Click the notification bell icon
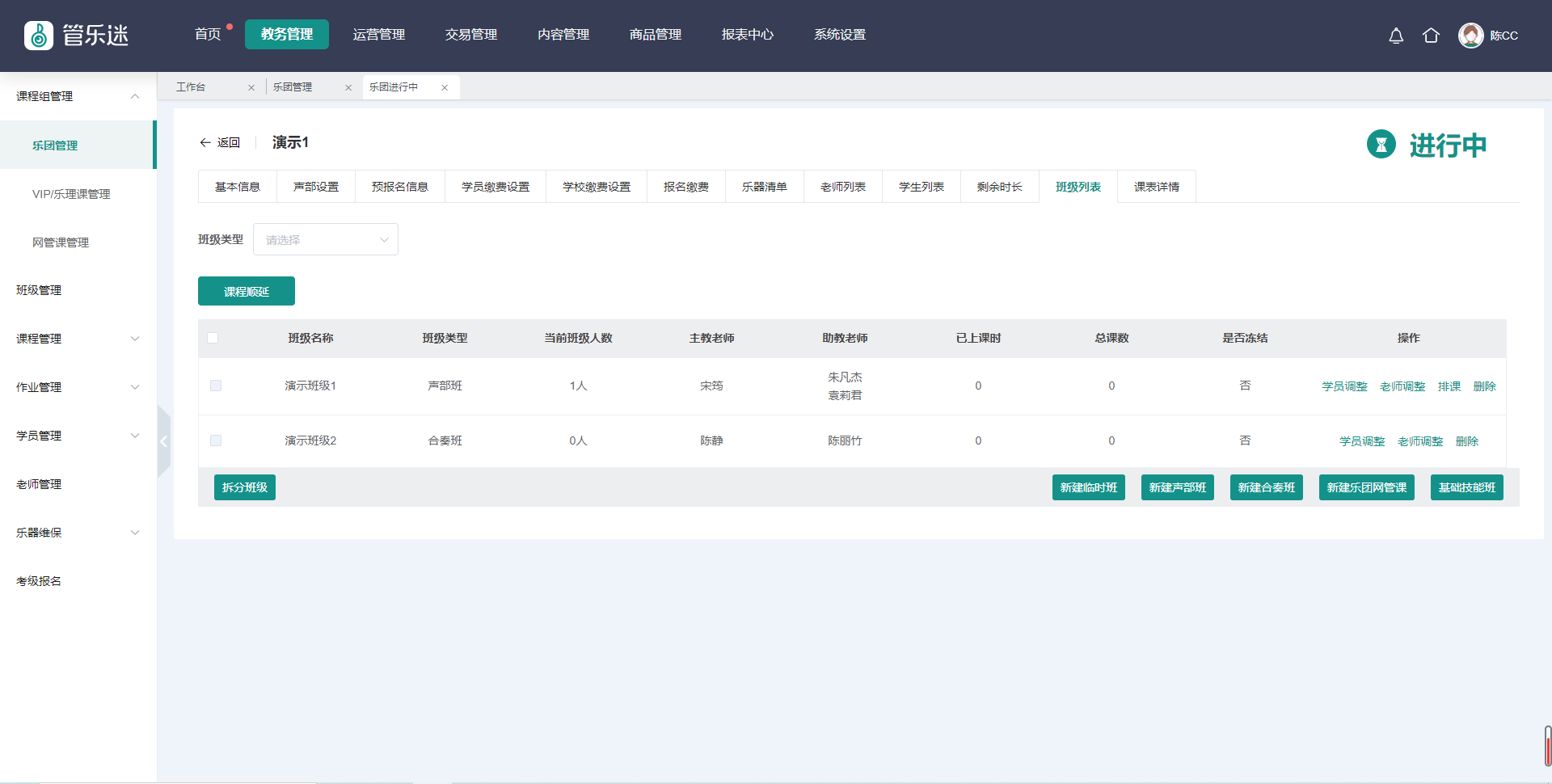Image resolution: width=1552 pixels, height=784 pixels. pyautogui.click(x=1396, y=36)
